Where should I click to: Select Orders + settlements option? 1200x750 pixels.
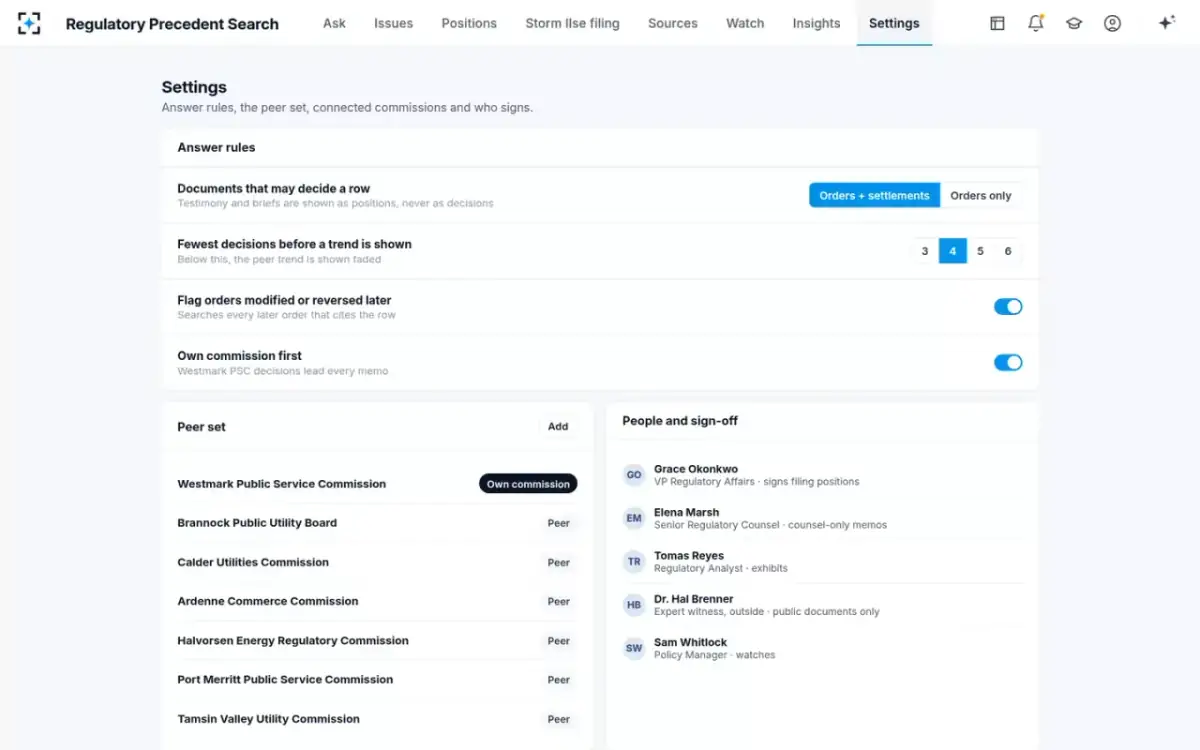coord(874,195)
